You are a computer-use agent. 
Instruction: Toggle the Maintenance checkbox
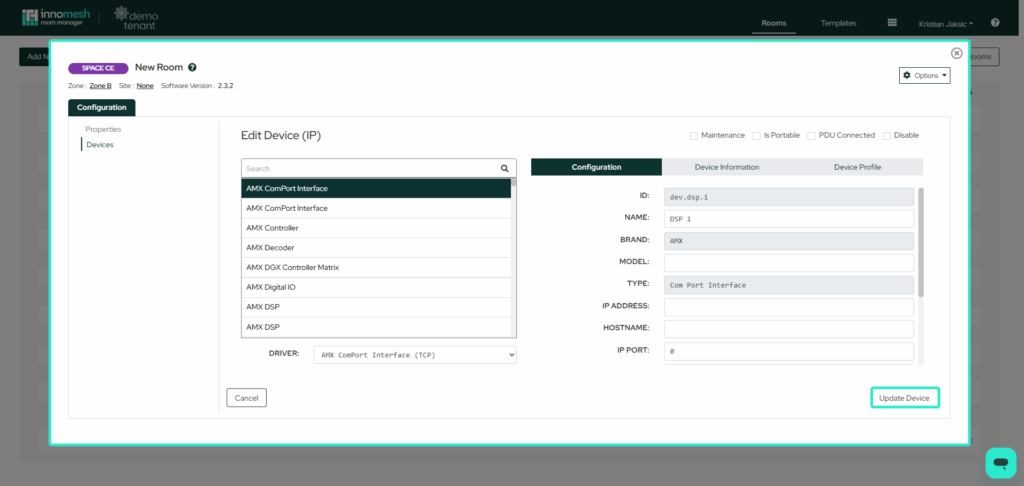[x=694, y=136]
